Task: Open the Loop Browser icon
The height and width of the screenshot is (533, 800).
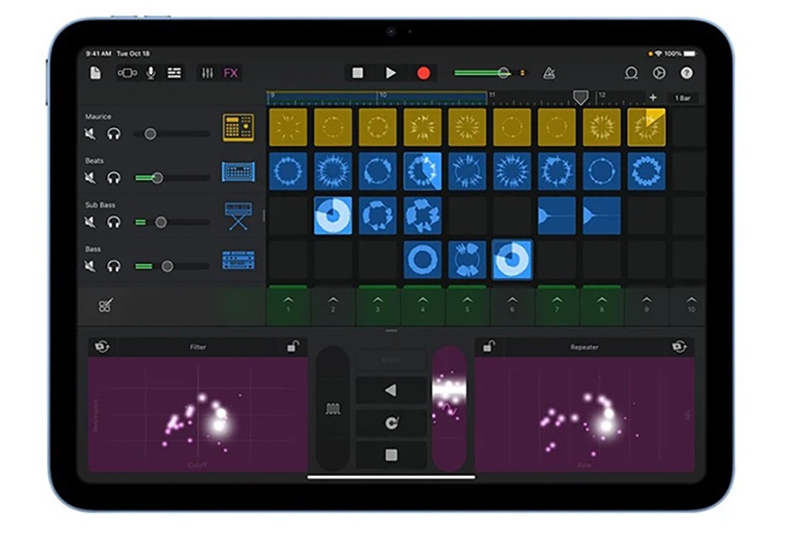Action: coord(631,73)
